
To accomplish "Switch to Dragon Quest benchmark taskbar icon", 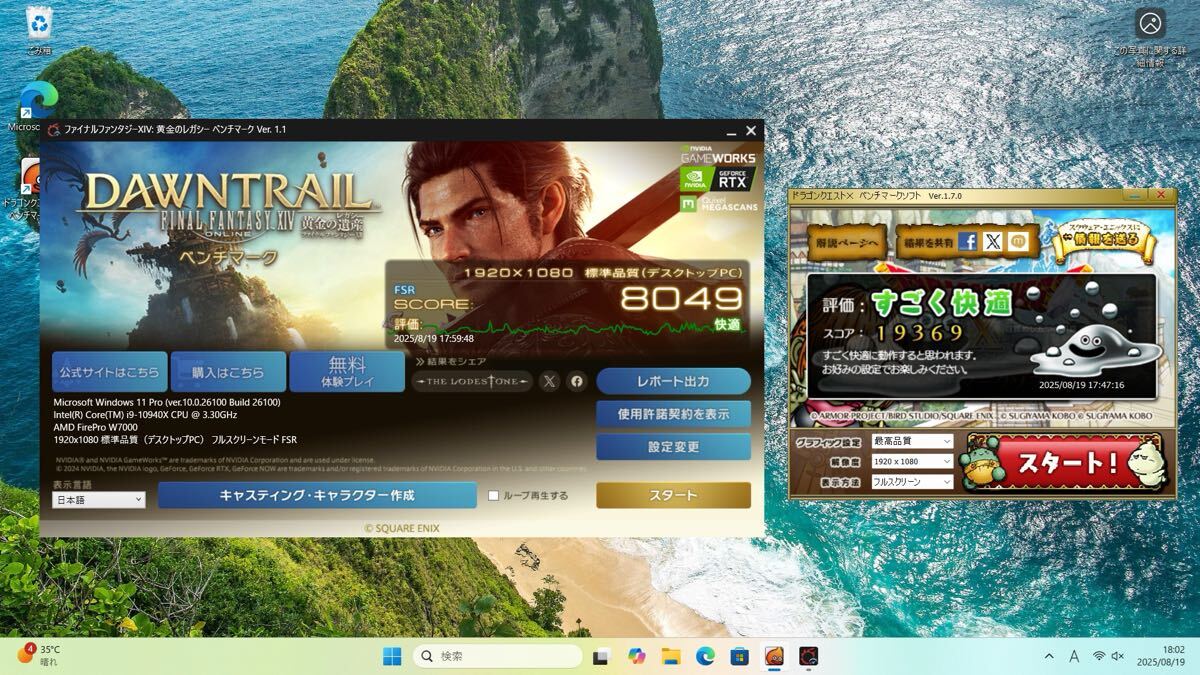I will (x=773, y=656).
